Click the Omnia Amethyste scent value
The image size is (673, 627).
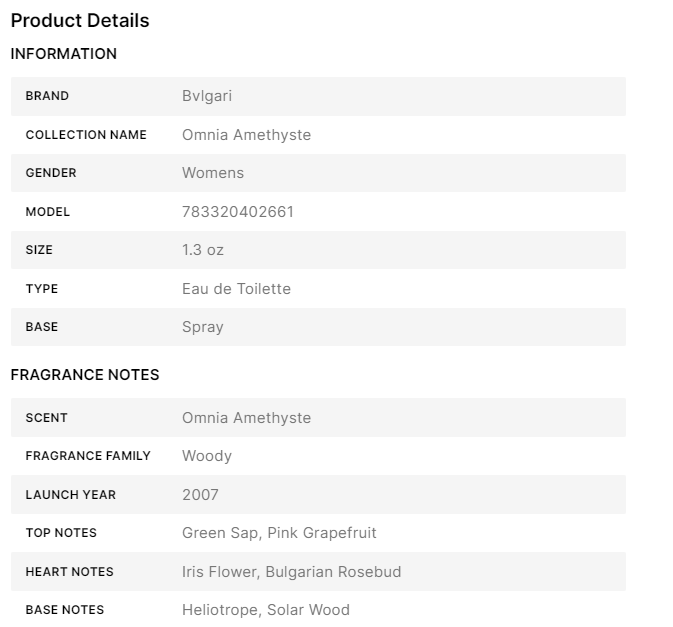coord(246,418)
